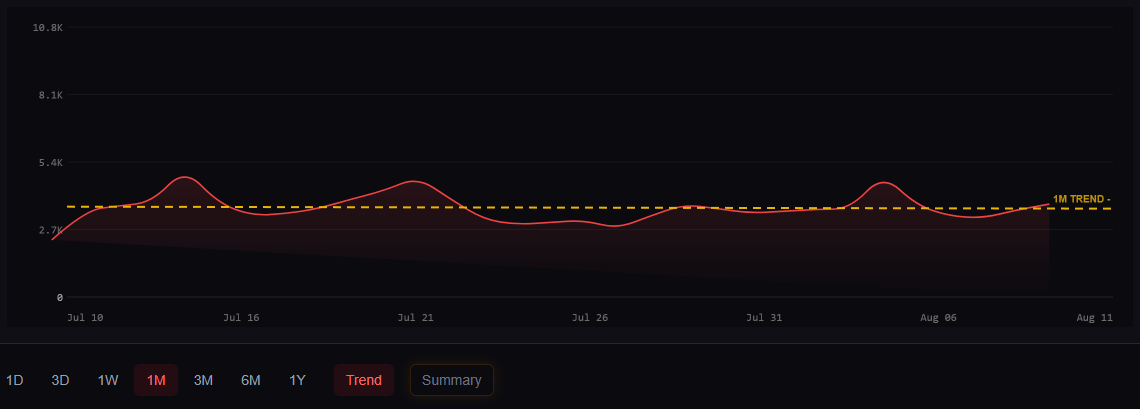Click the 1M TREND label
Viewport: 1140px width, 409px height.
tap(1082, 199)
